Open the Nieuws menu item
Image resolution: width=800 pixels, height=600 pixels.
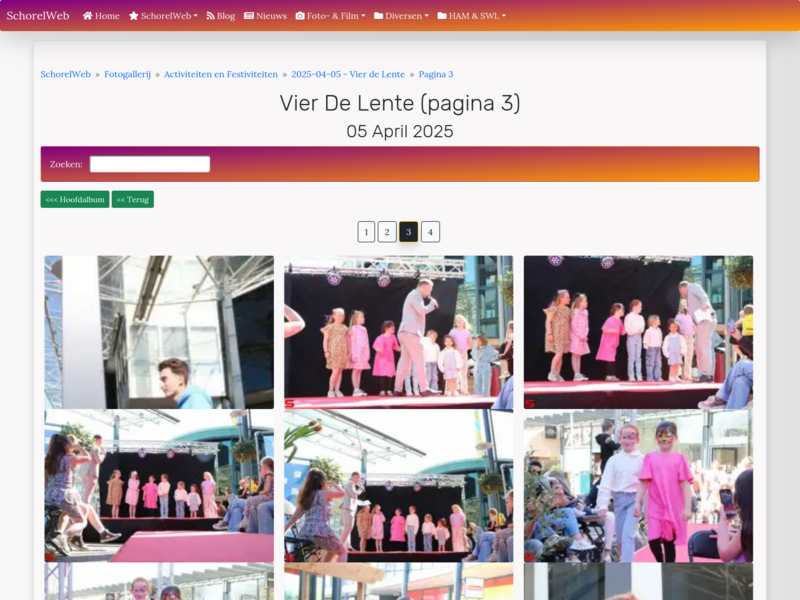click(x=265, y=16)
